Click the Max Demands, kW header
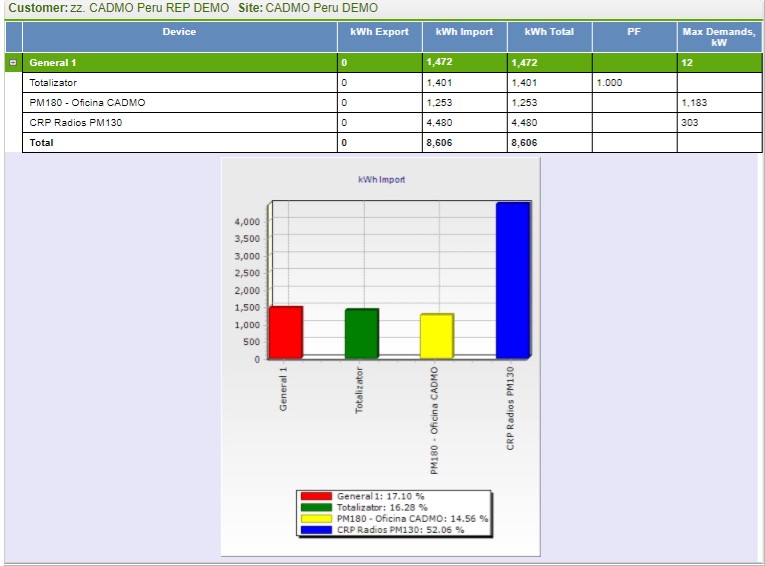The height and width of the screenshot is (566, 765). point(719,37)
